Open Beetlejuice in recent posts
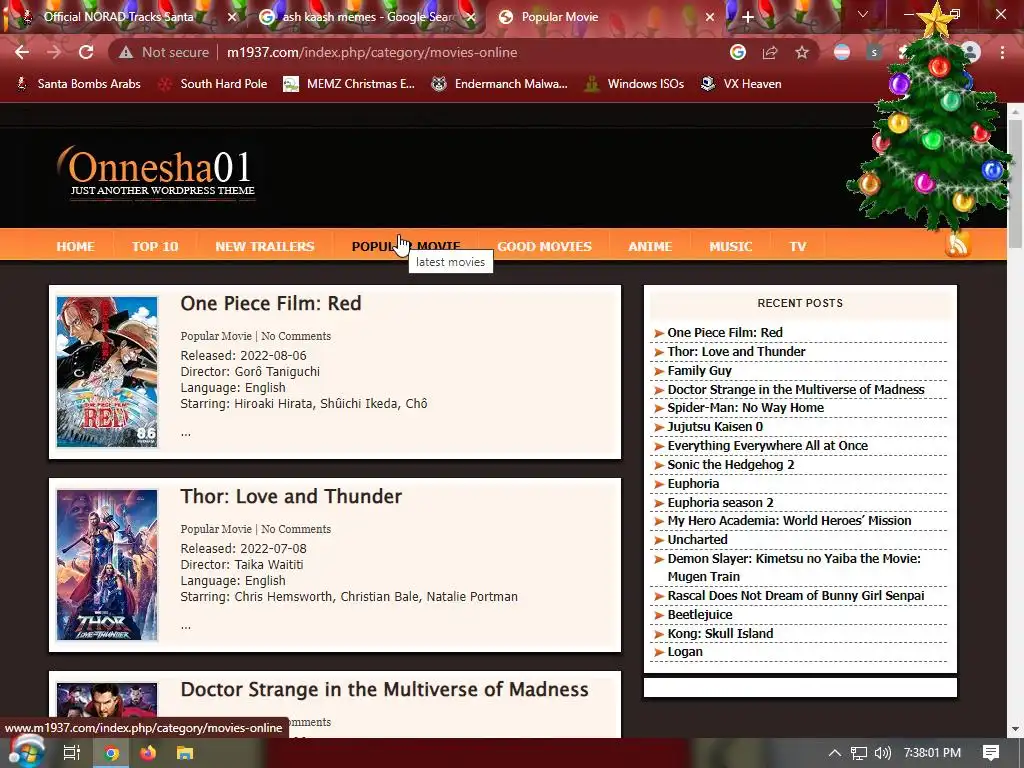The width and height of the screenshot is (1024, 768). (x=699, y=615)
